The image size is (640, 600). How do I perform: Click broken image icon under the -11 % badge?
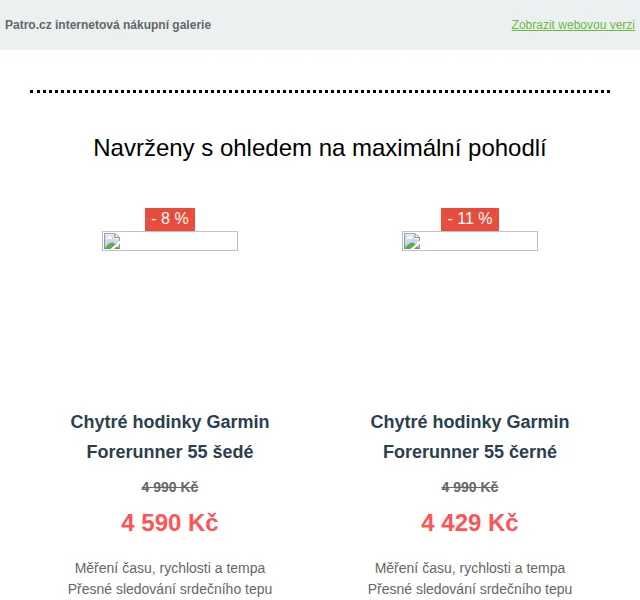pyautogui.click(x=412, y=241)
